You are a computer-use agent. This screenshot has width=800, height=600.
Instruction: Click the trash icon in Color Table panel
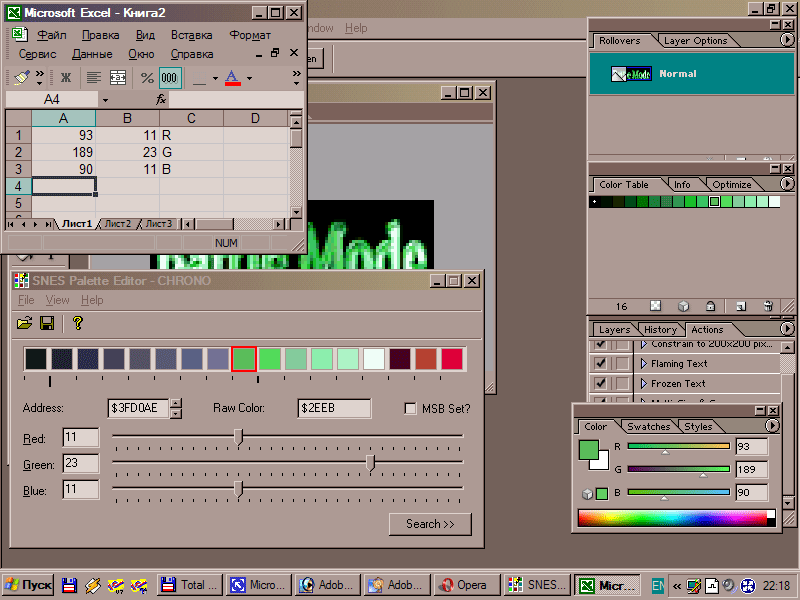tap(768, 306)
